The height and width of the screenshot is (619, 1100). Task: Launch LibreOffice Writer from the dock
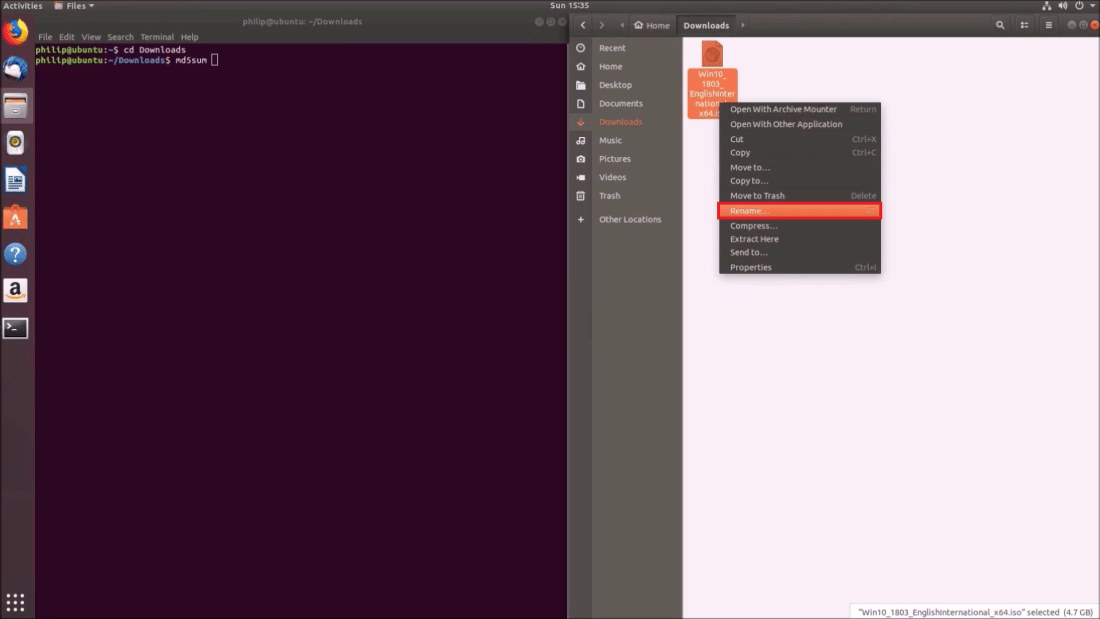(x=15, y=180)
